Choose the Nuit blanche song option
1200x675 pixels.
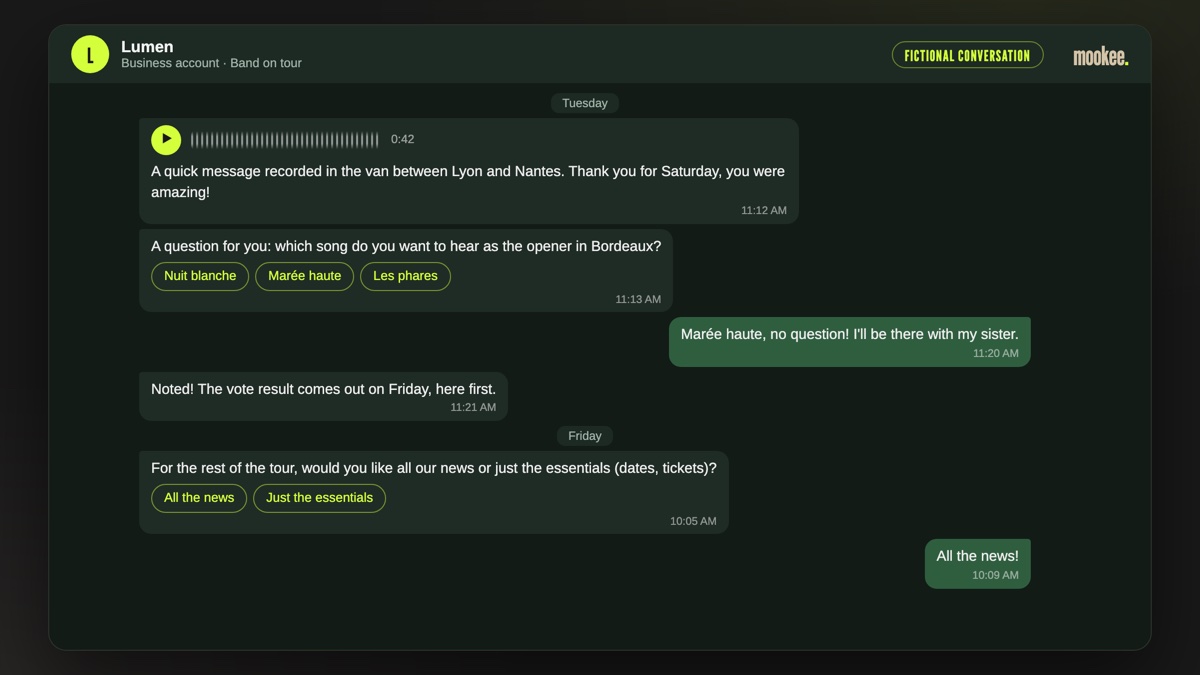(200, 276)
